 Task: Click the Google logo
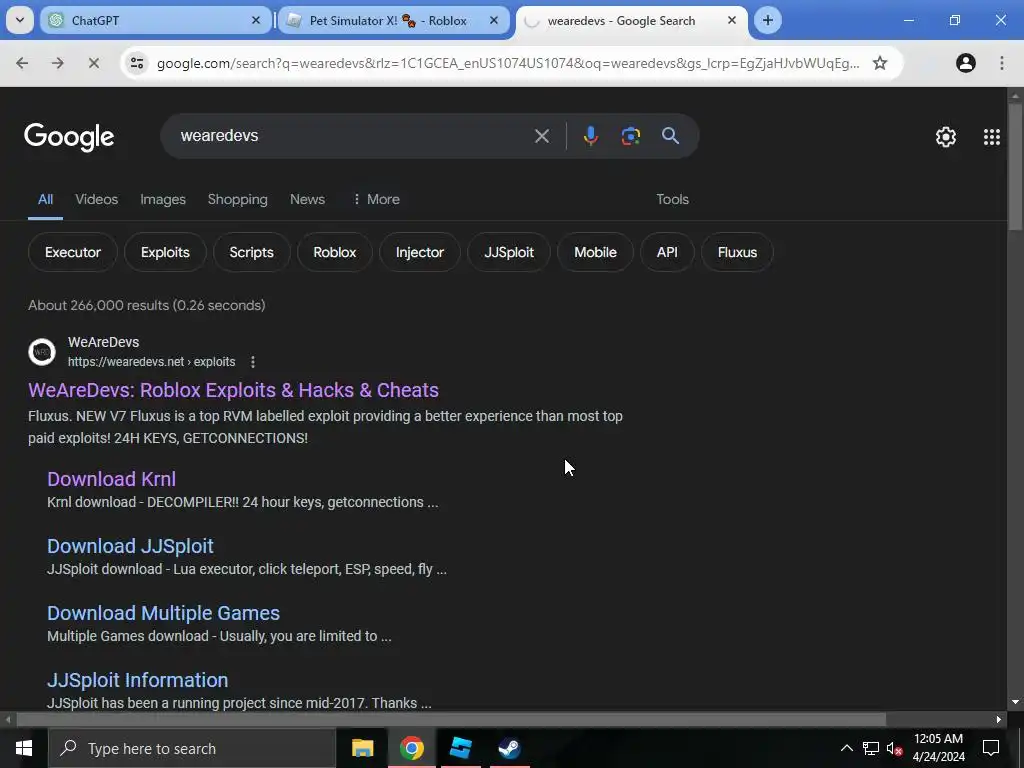pyautogui.click(x=69, y=137)
